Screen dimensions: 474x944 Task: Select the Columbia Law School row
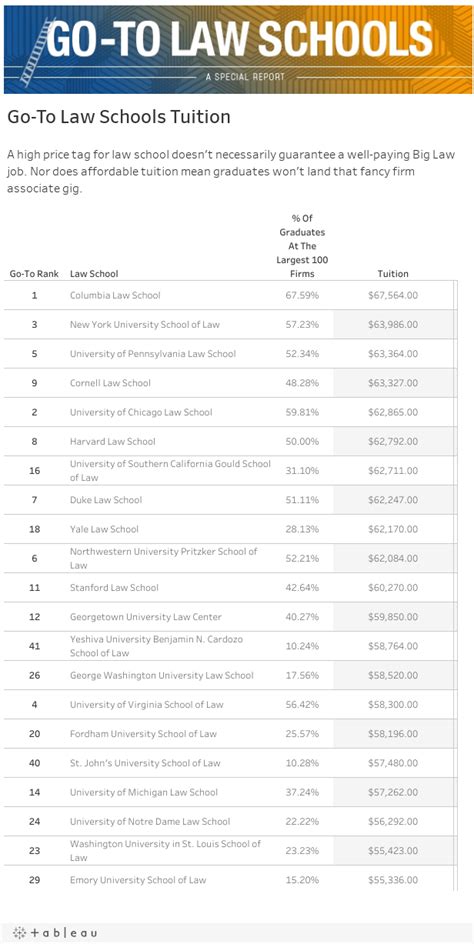pos(228,296)
